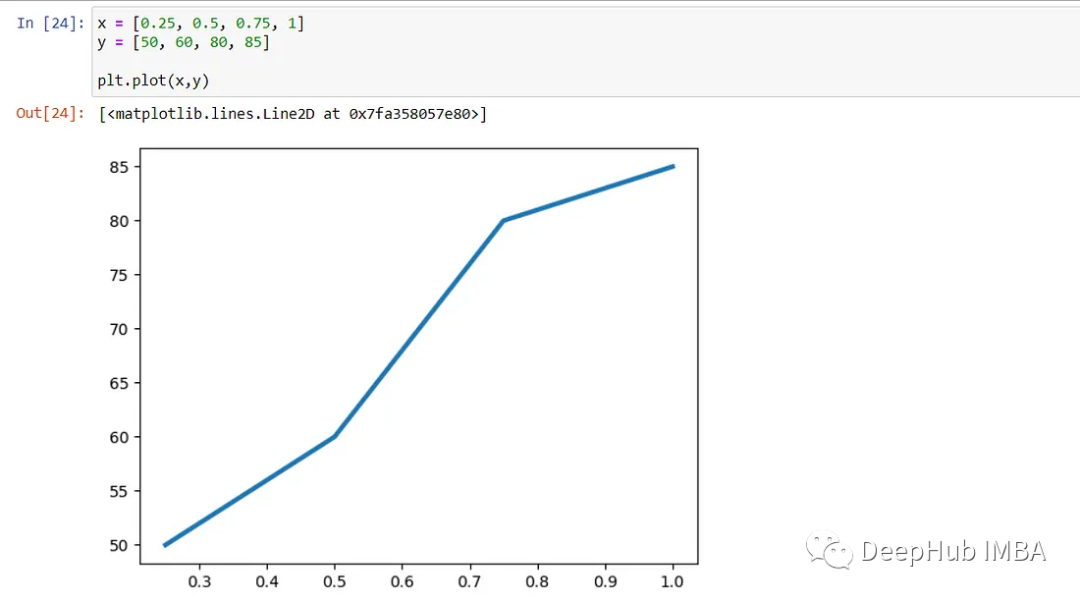
Task: Click y-axis tick label 55
Action: (x=118, y=492)
